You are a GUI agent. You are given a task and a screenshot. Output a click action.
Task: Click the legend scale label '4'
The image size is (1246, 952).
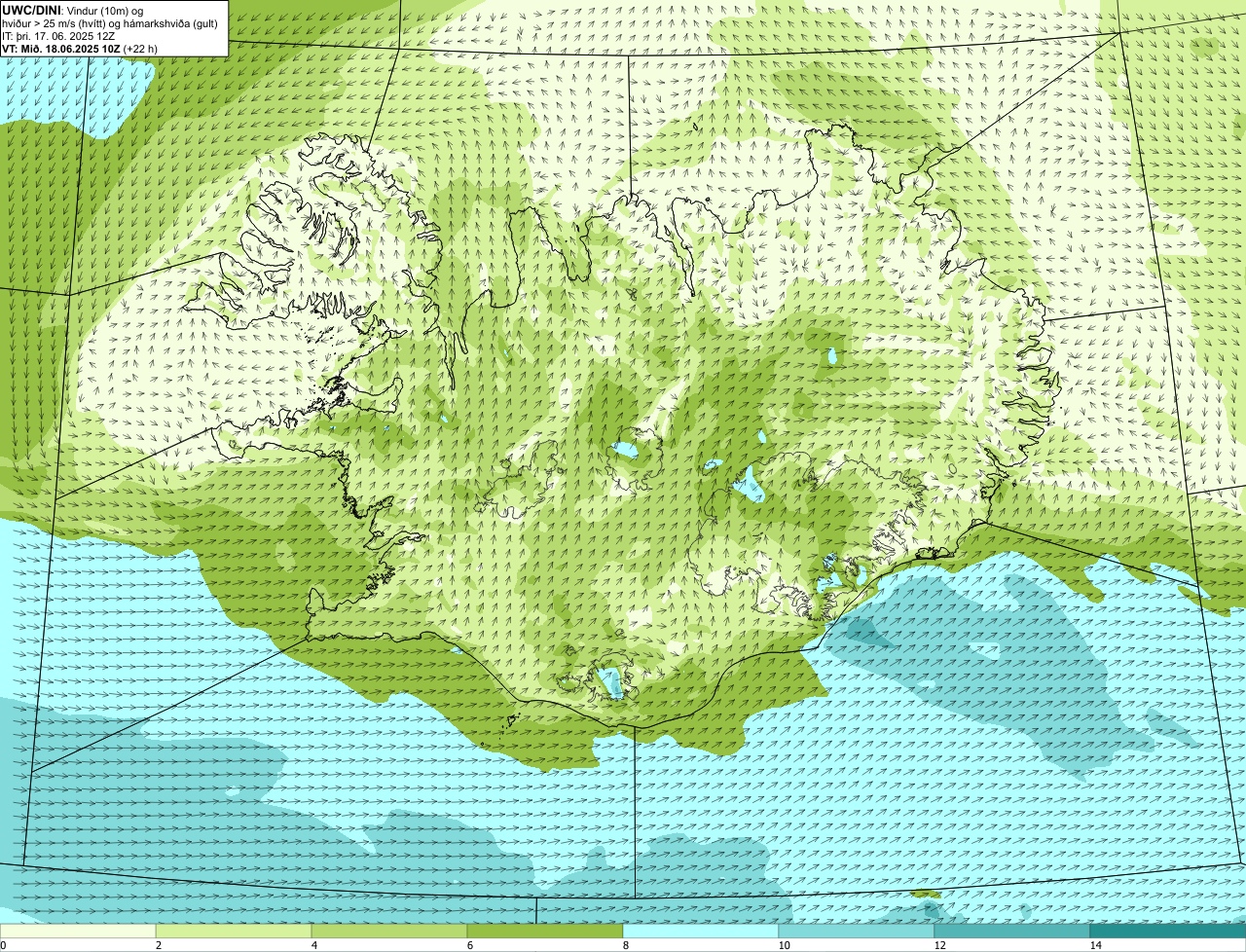(313, 945)
